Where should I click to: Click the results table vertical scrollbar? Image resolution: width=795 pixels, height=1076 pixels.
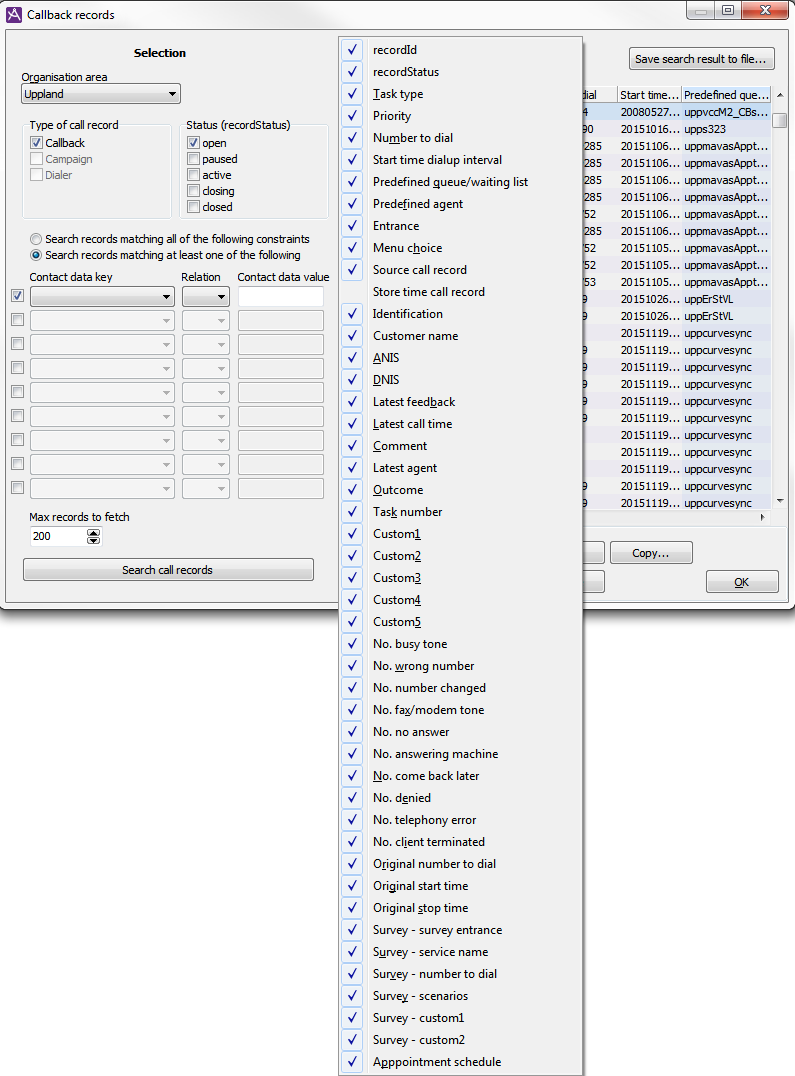click(779, 300)
